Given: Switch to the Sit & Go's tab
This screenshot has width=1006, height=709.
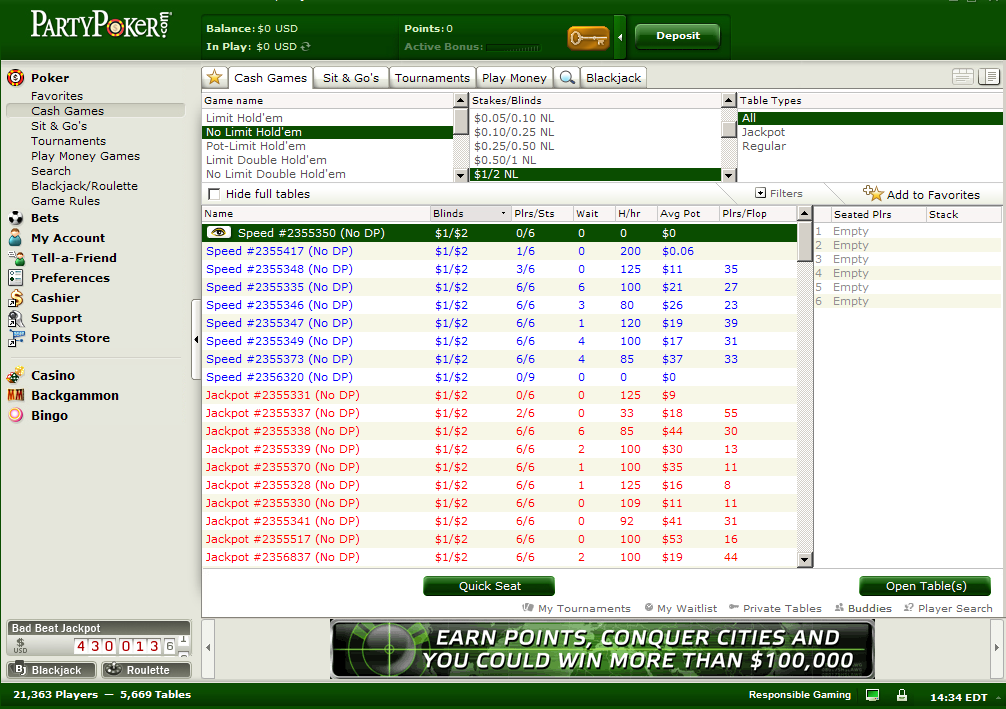Looking at the screenshot, I should (x=351, y=78).
